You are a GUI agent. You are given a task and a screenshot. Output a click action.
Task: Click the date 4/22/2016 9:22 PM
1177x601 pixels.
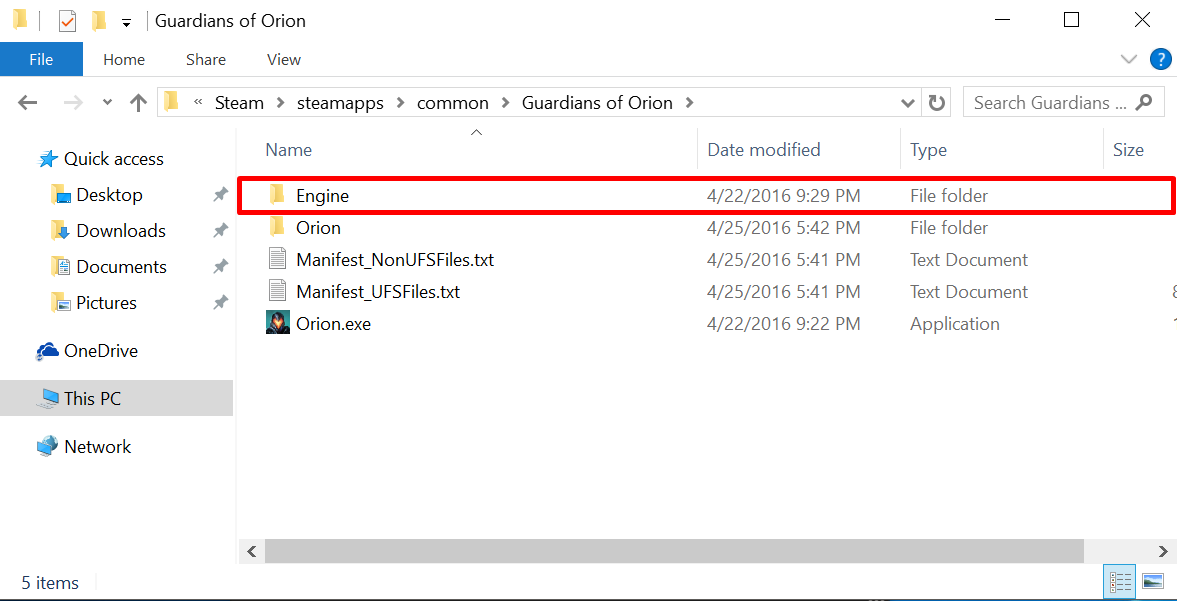784,324
